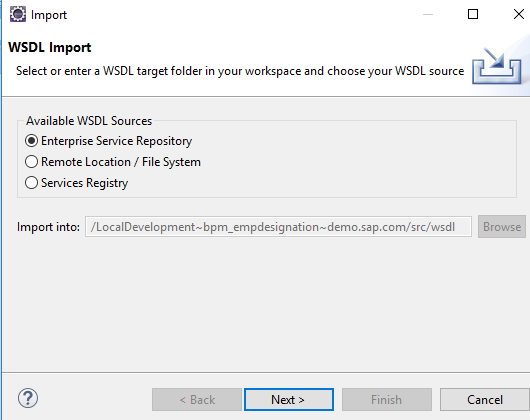
Task: Click the 'Import' window title text
Action: pos(49,15)
